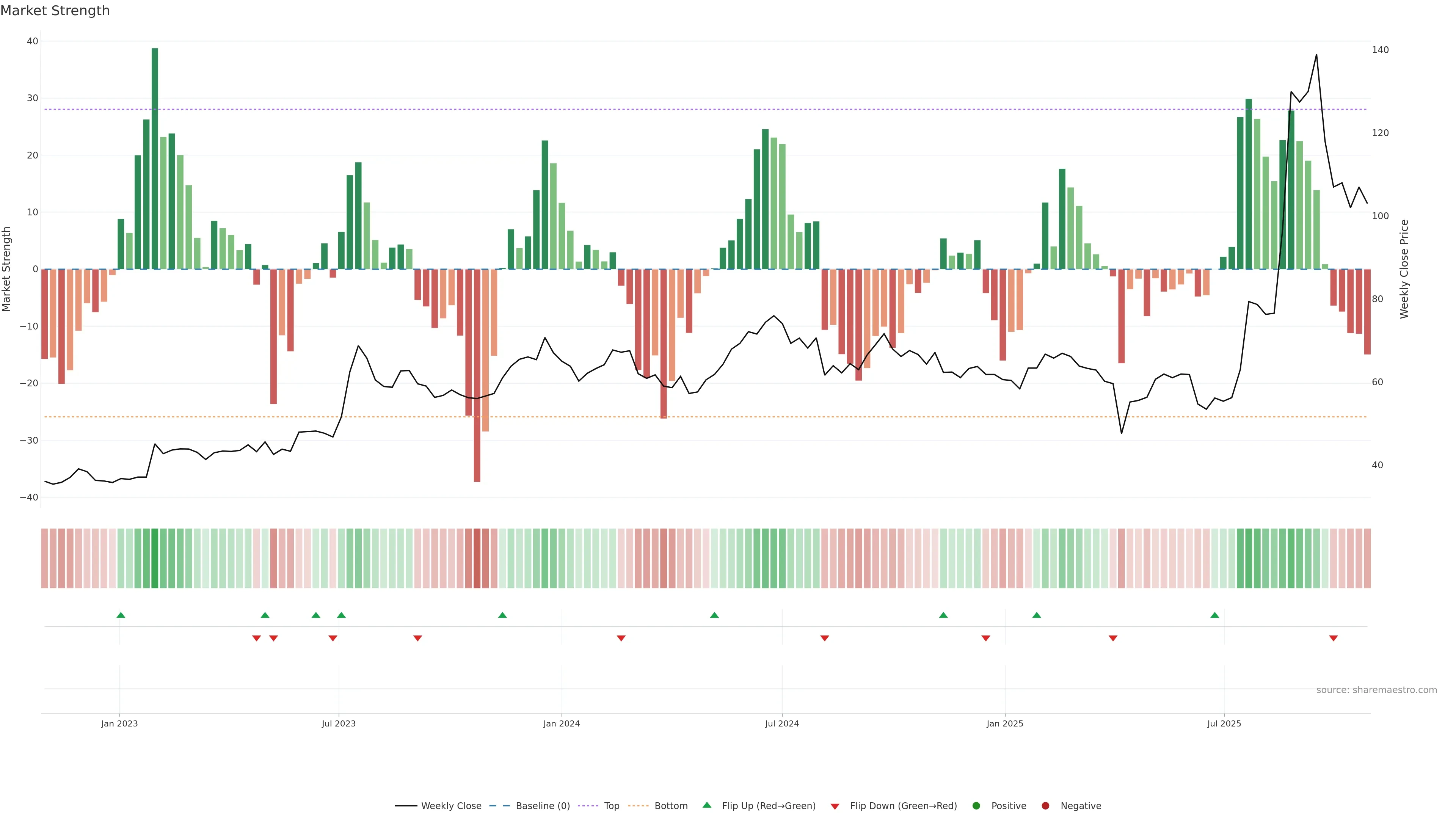Click the darkest green heatmap cell in strip
This screenshot has width=1456, height=819.
(x=155, y=559)
